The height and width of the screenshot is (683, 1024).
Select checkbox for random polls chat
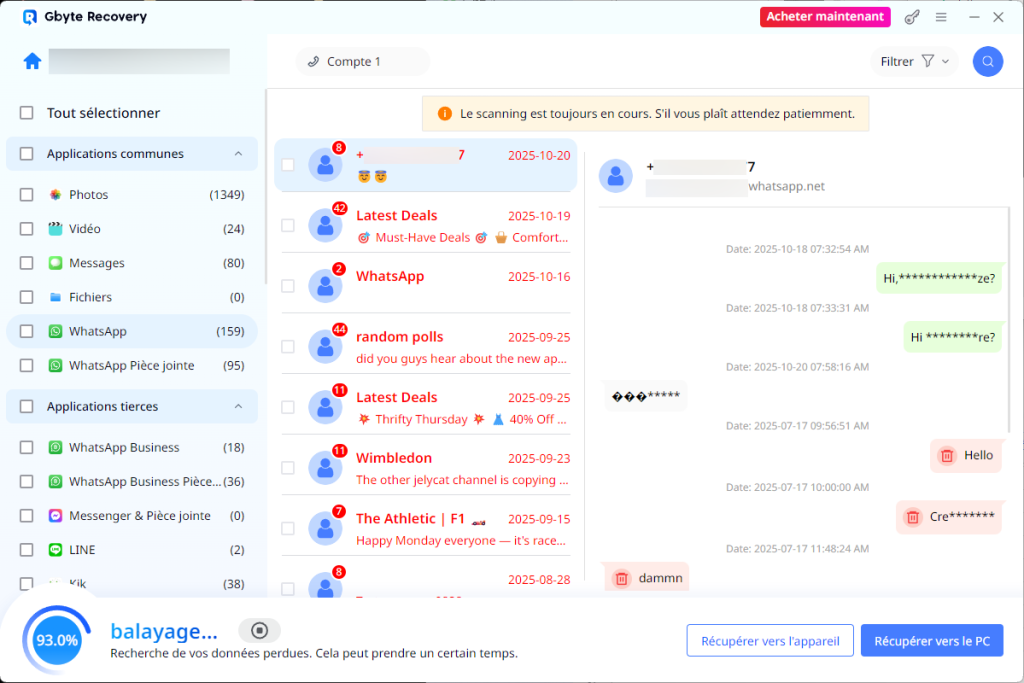288,347
